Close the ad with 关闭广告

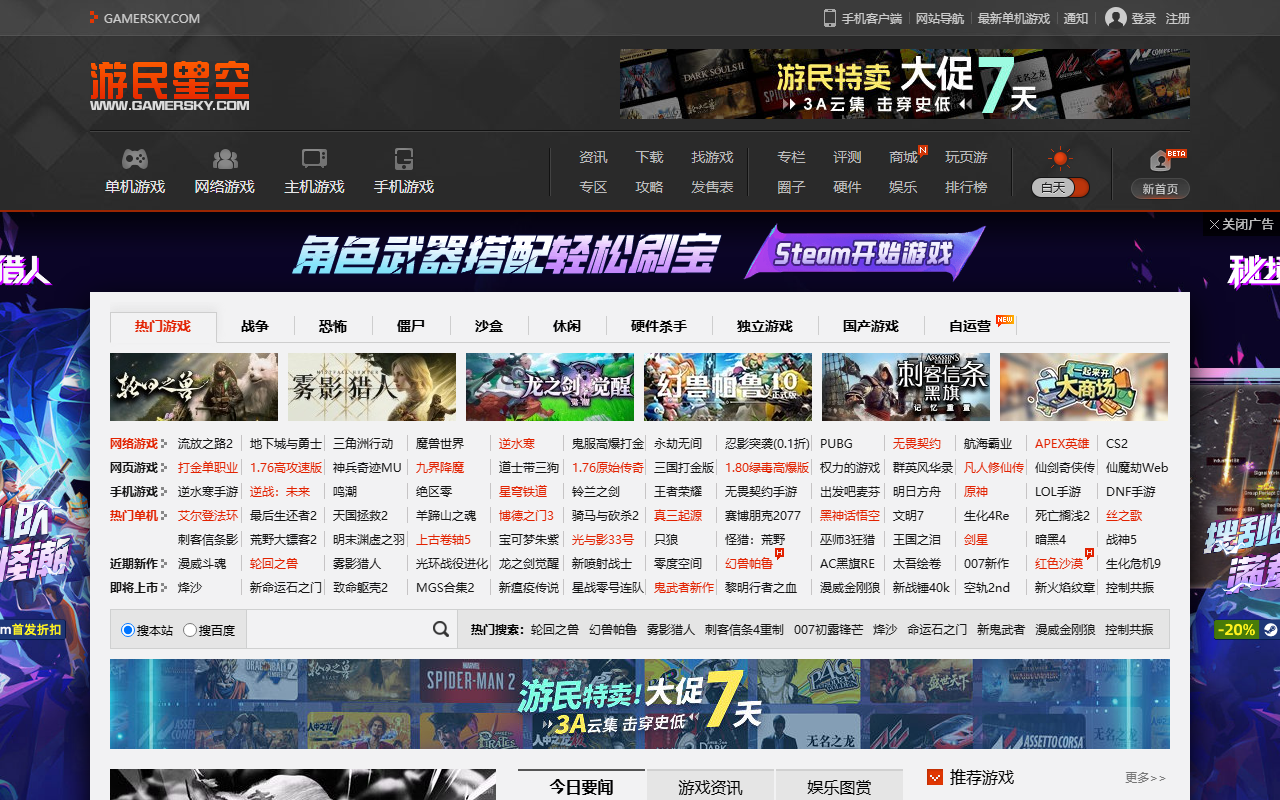(x=1241, y=225)
